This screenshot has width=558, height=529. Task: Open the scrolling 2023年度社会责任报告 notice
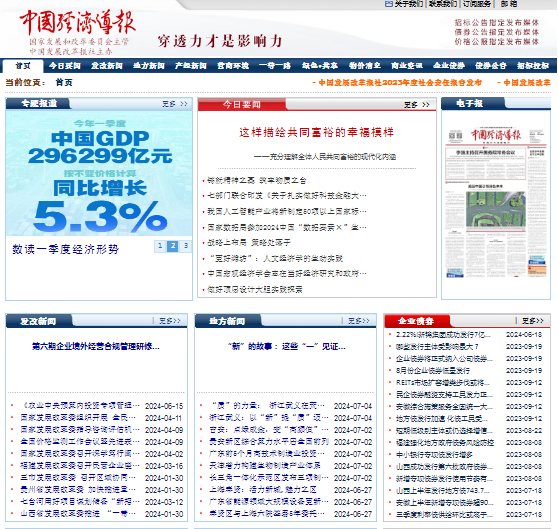pos(397,83)
